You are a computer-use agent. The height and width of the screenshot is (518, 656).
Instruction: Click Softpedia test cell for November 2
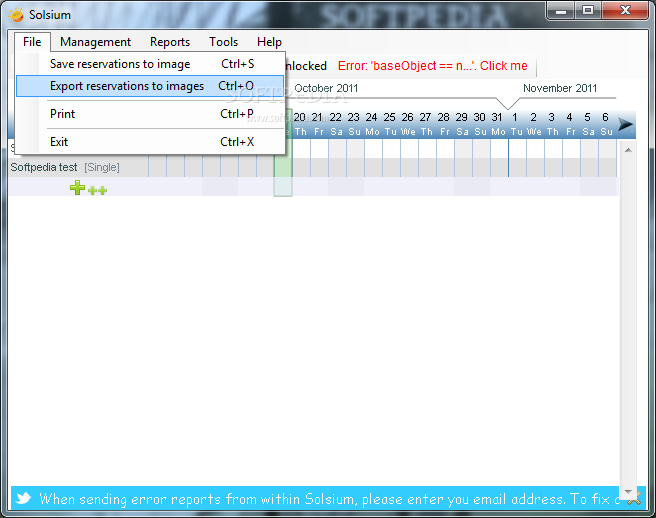point(535,167)
